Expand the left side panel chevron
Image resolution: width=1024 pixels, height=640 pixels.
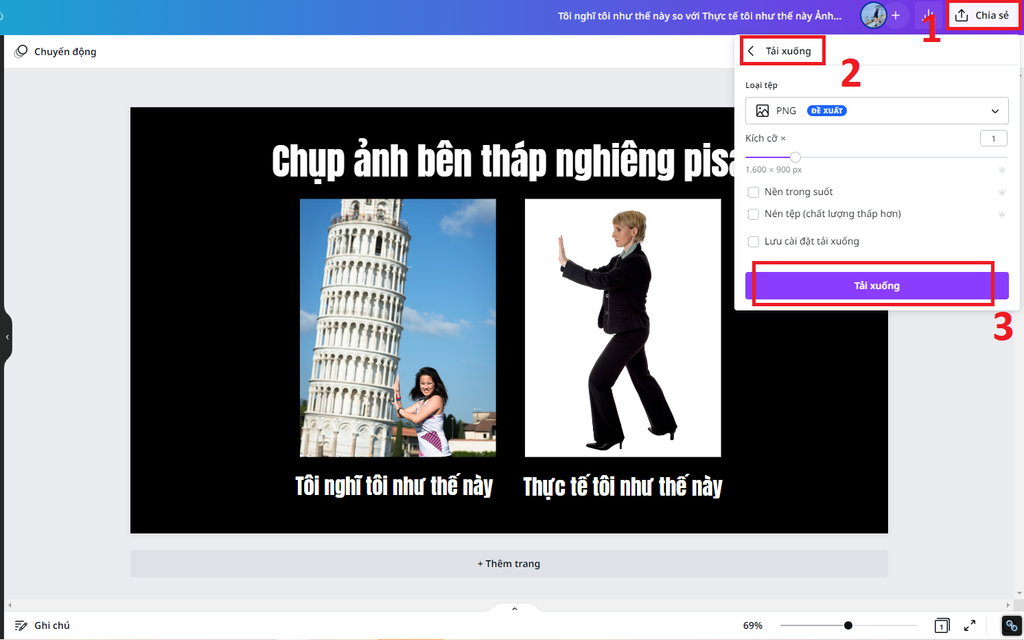pyautogui.click(x=6, y=337)
